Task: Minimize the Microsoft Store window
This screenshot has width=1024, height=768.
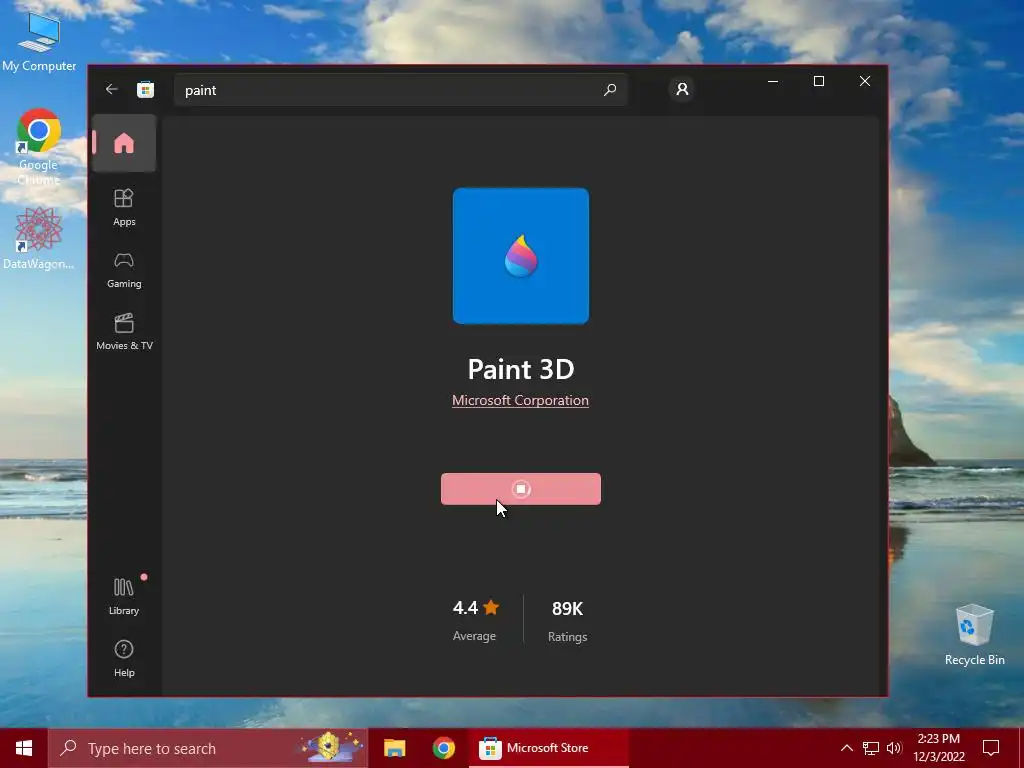Action: click(x=773, y=81)
